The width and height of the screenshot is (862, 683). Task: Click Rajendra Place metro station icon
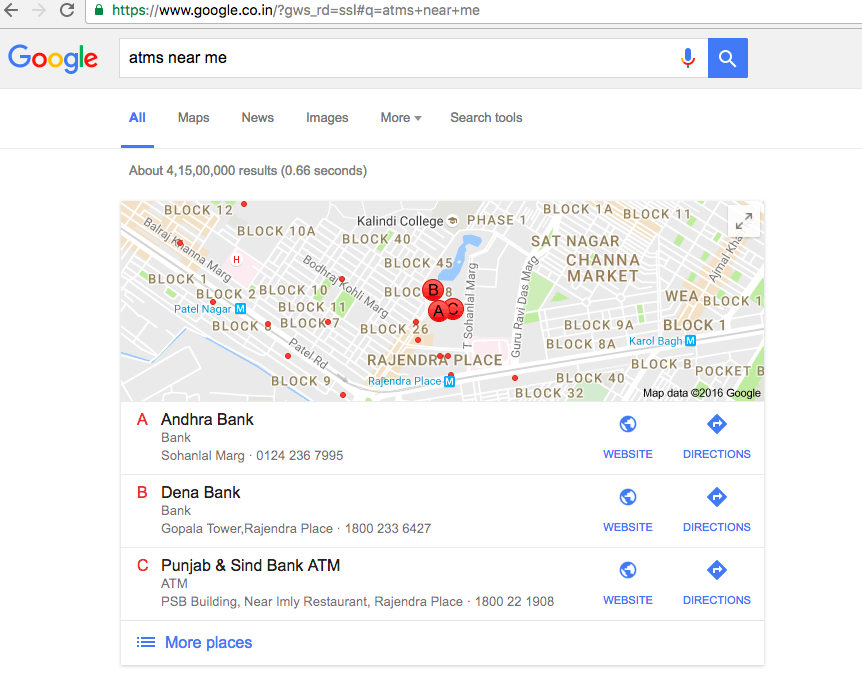pyautogui.click(x=450, y=381)
